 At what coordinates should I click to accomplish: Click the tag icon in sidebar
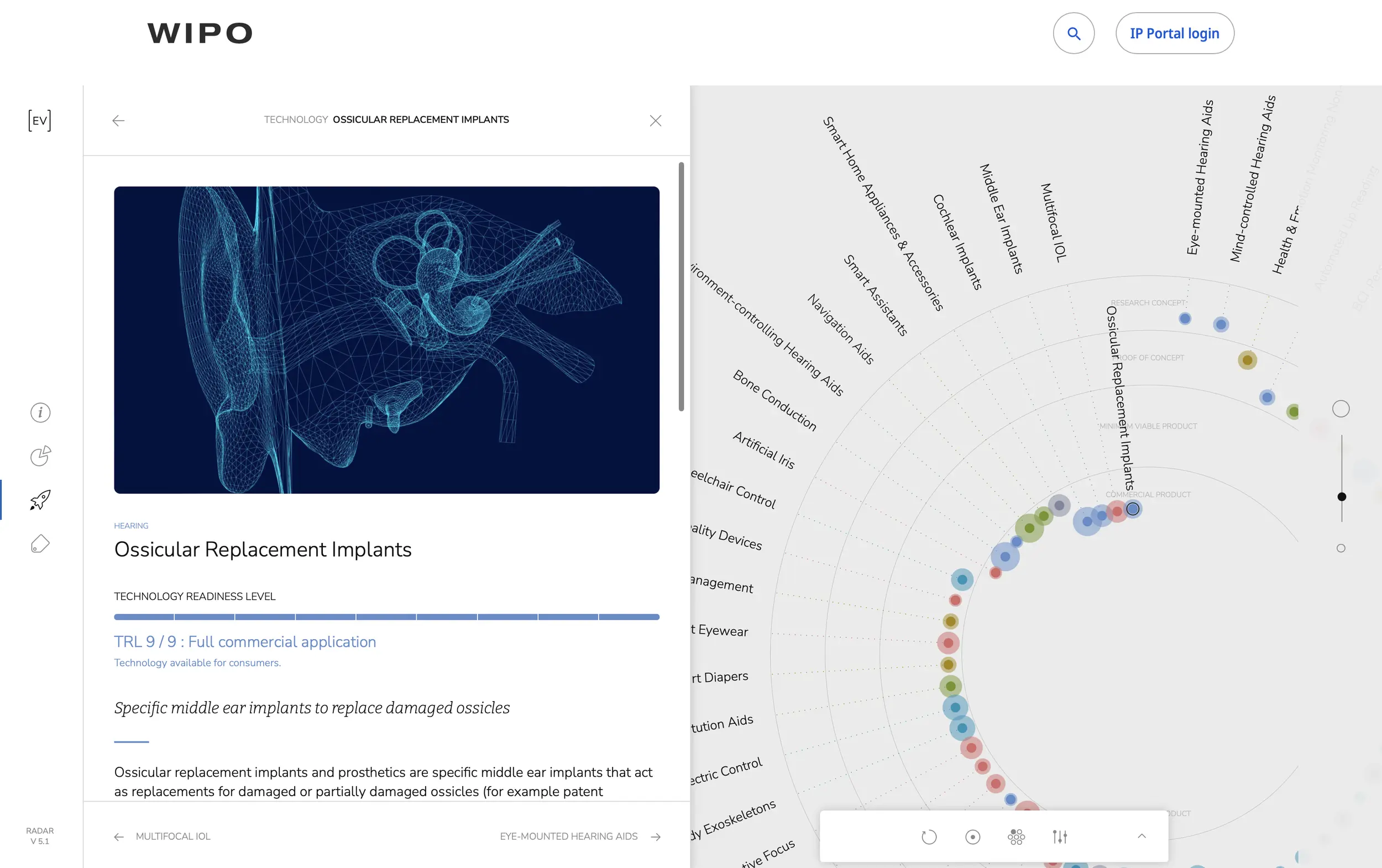(40, 543)
